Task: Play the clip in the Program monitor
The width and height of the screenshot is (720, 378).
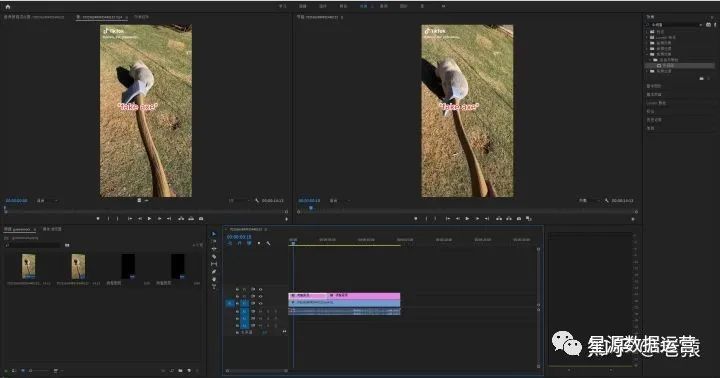Action: tap(467, 219)
